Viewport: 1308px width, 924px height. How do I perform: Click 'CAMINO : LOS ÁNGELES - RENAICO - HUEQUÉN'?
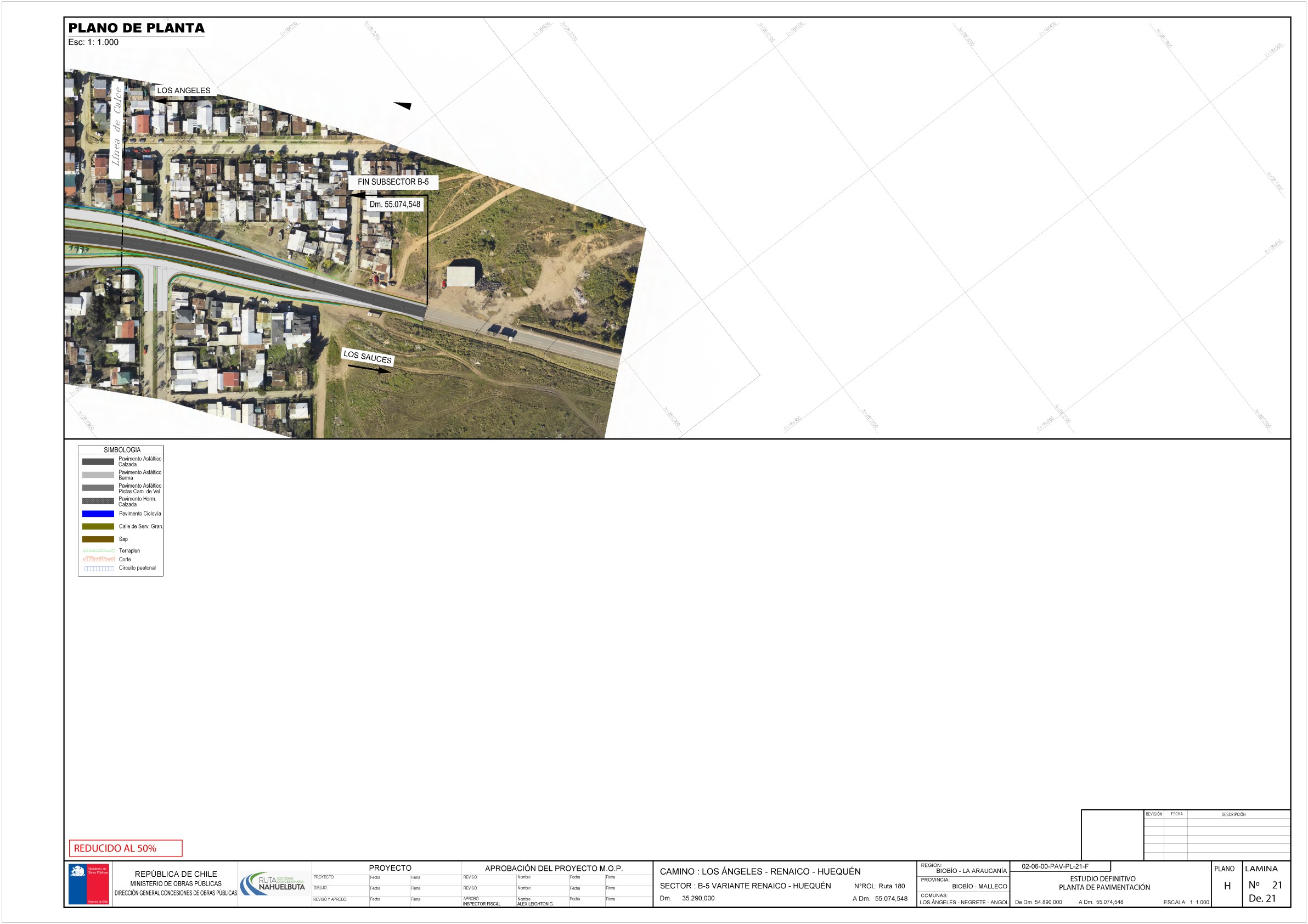760,871
